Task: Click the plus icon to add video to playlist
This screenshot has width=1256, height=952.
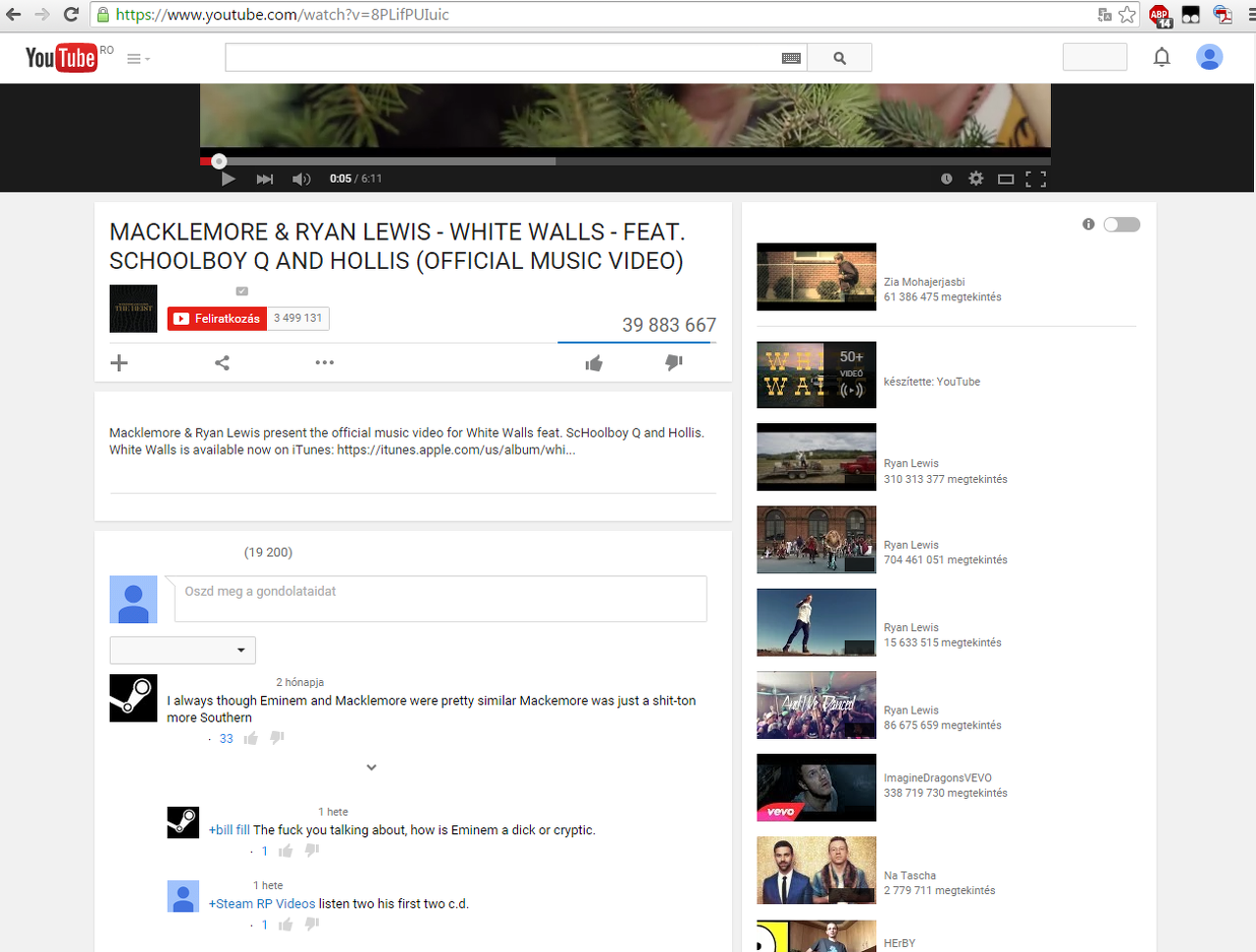Action: (119, 363)
